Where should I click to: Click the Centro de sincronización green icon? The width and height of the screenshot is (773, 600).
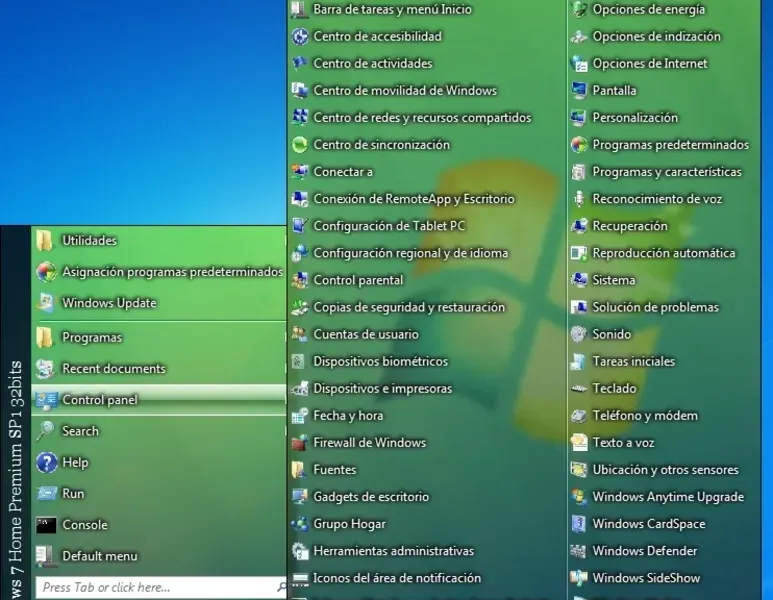point(300,145)
